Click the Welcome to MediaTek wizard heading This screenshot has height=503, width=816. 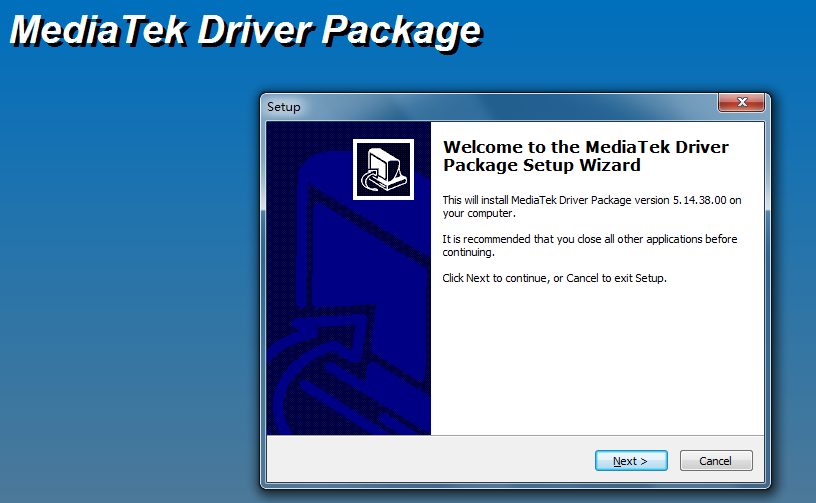[585, 156]
